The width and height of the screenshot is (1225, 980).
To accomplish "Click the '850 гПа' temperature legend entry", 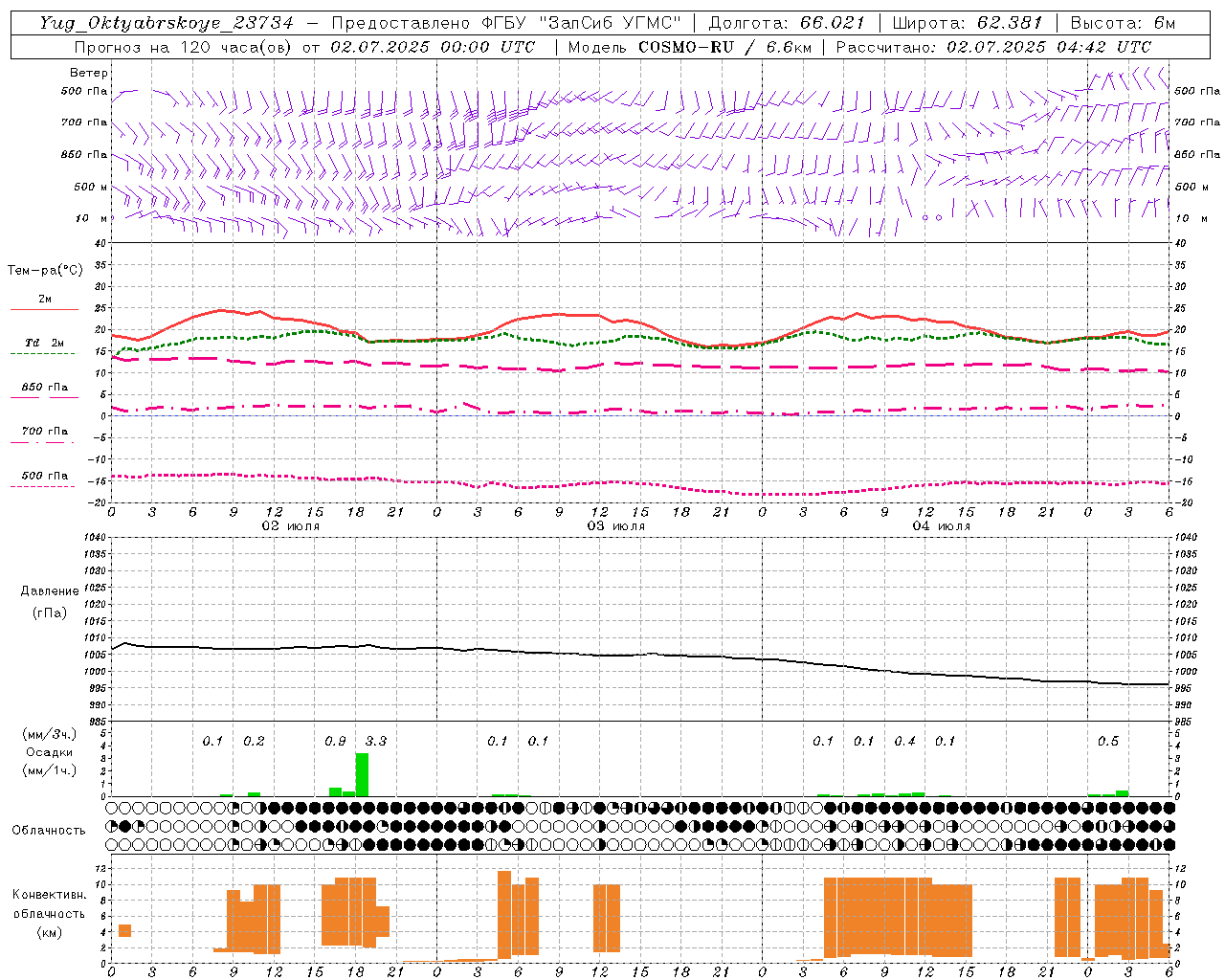I will point(44,388).
